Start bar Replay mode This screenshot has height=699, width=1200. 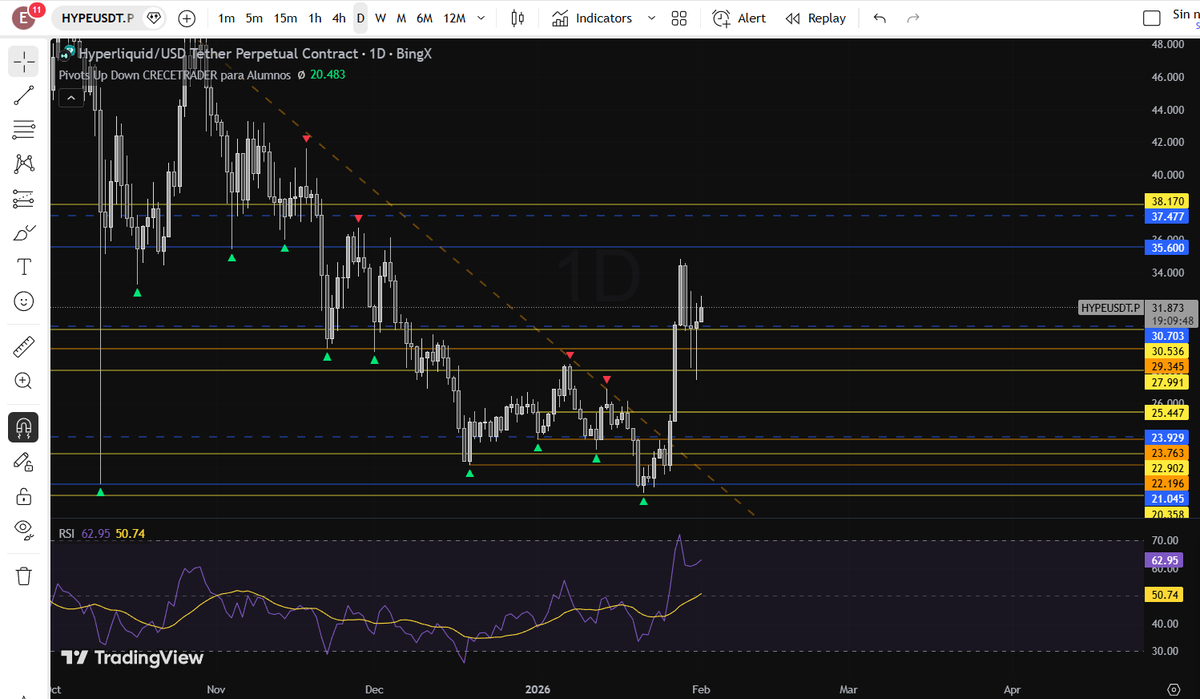[816, 18]
